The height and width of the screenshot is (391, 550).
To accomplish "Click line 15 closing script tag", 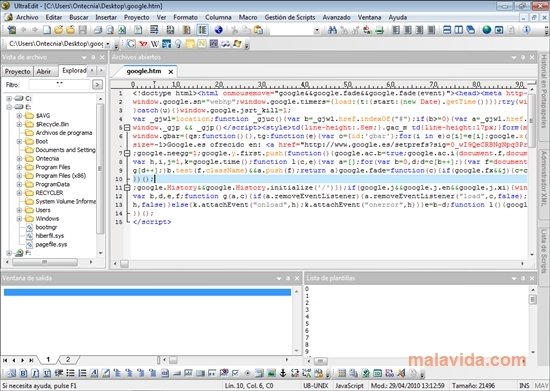I will click(x=152, y=222).
